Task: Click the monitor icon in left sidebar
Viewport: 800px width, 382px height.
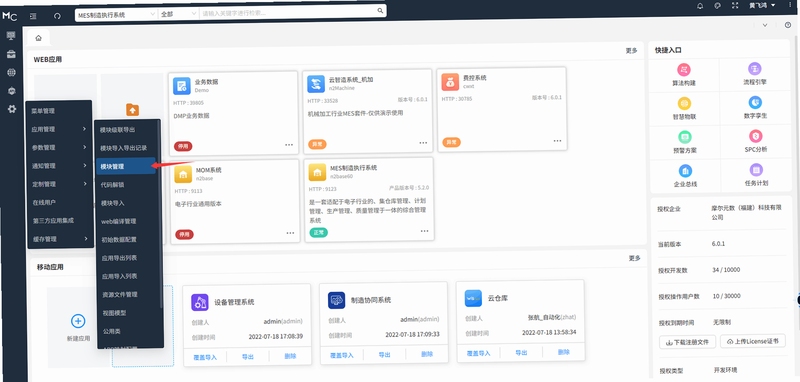Action: [x=11, y=36]
